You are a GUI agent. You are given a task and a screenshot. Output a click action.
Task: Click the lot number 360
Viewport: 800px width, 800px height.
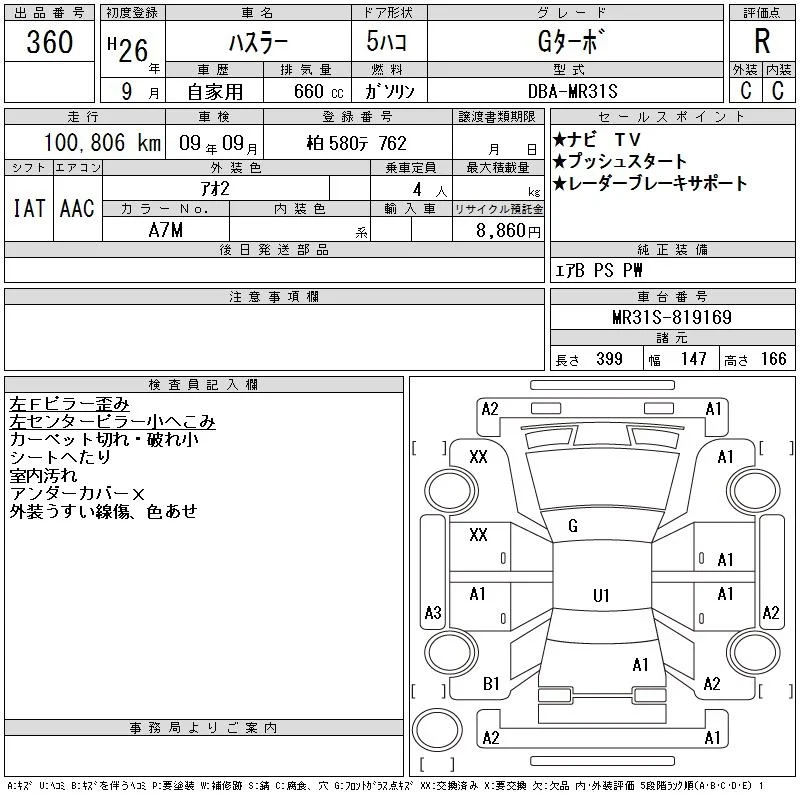pos(49,41)
